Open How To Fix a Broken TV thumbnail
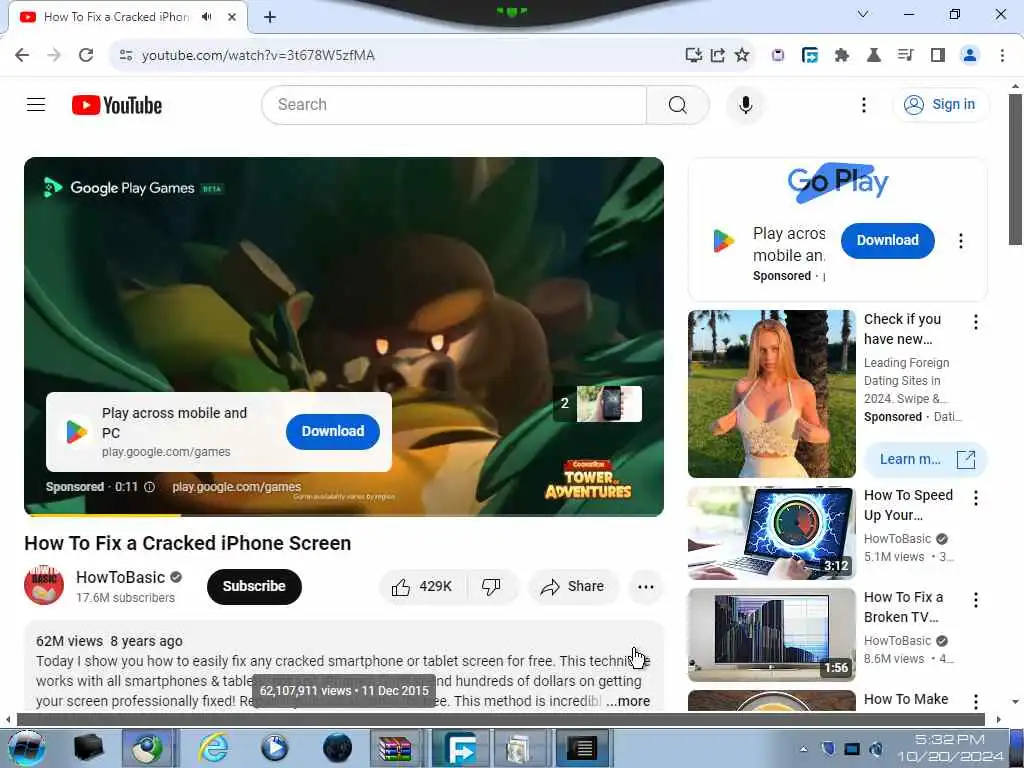Viewport: 1024px width, 768px height. pos(772,635)
